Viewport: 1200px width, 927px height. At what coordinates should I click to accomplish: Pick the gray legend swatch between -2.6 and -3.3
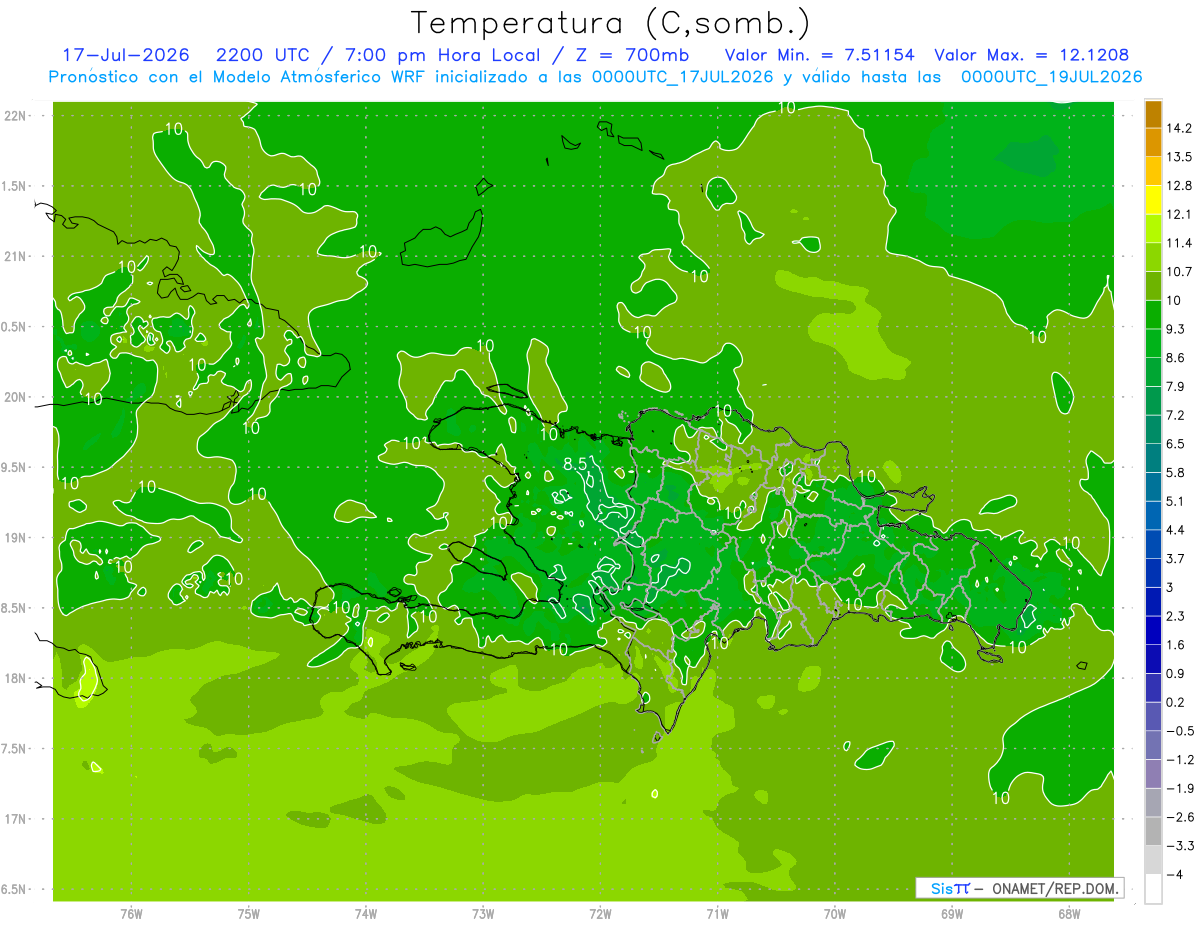(x=1153, y=830)
